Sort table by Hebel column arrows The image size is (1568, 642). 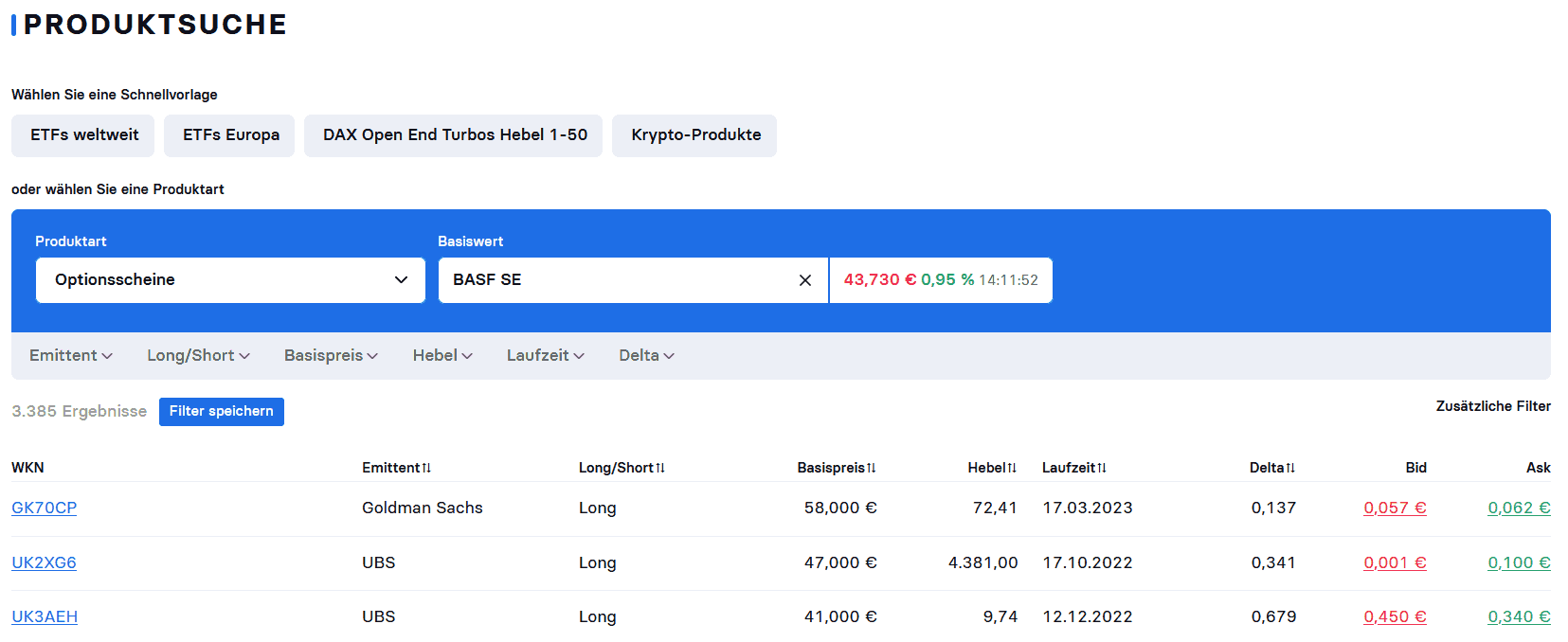click(1012, 468)
